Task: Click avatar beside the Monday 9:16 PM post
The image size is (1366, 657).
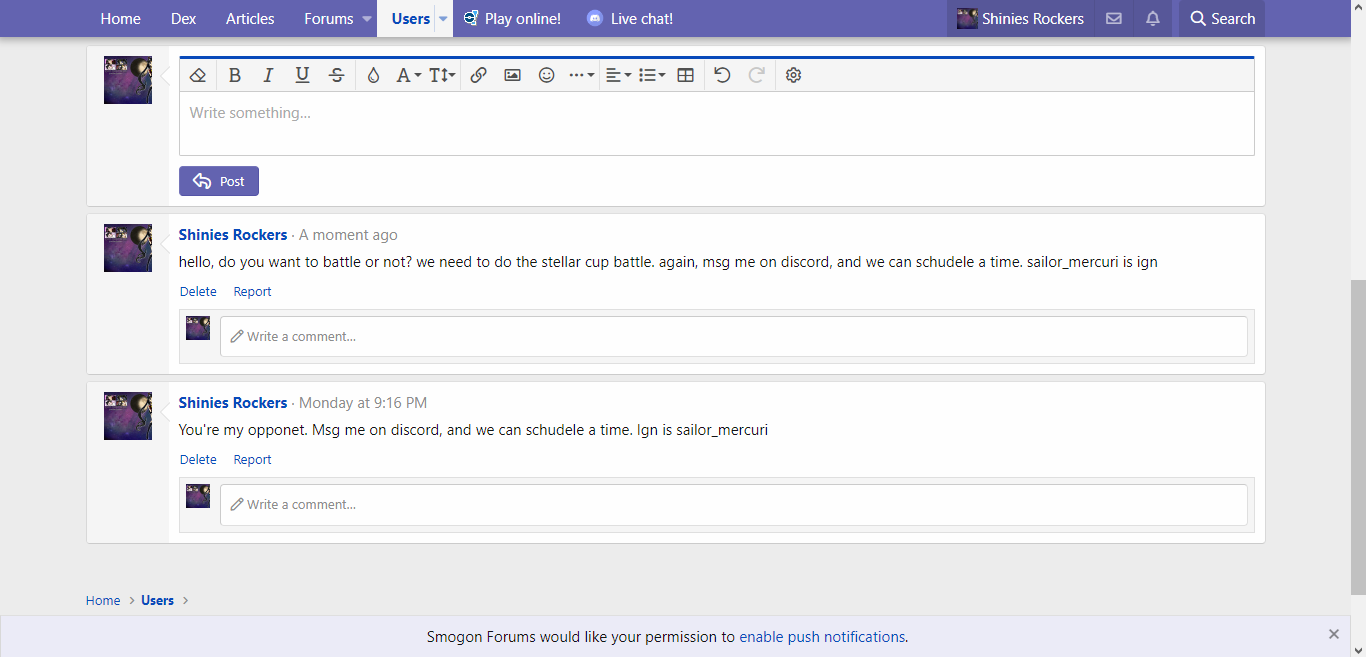Action: click(x=128, y=416)
